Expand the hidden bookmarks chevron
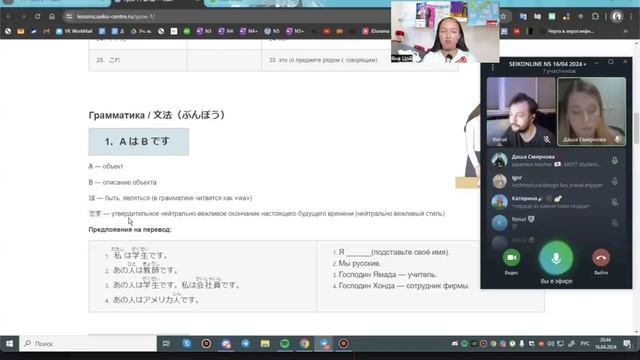The height and width of the screenshot is (360, 640). pos(625,31)
